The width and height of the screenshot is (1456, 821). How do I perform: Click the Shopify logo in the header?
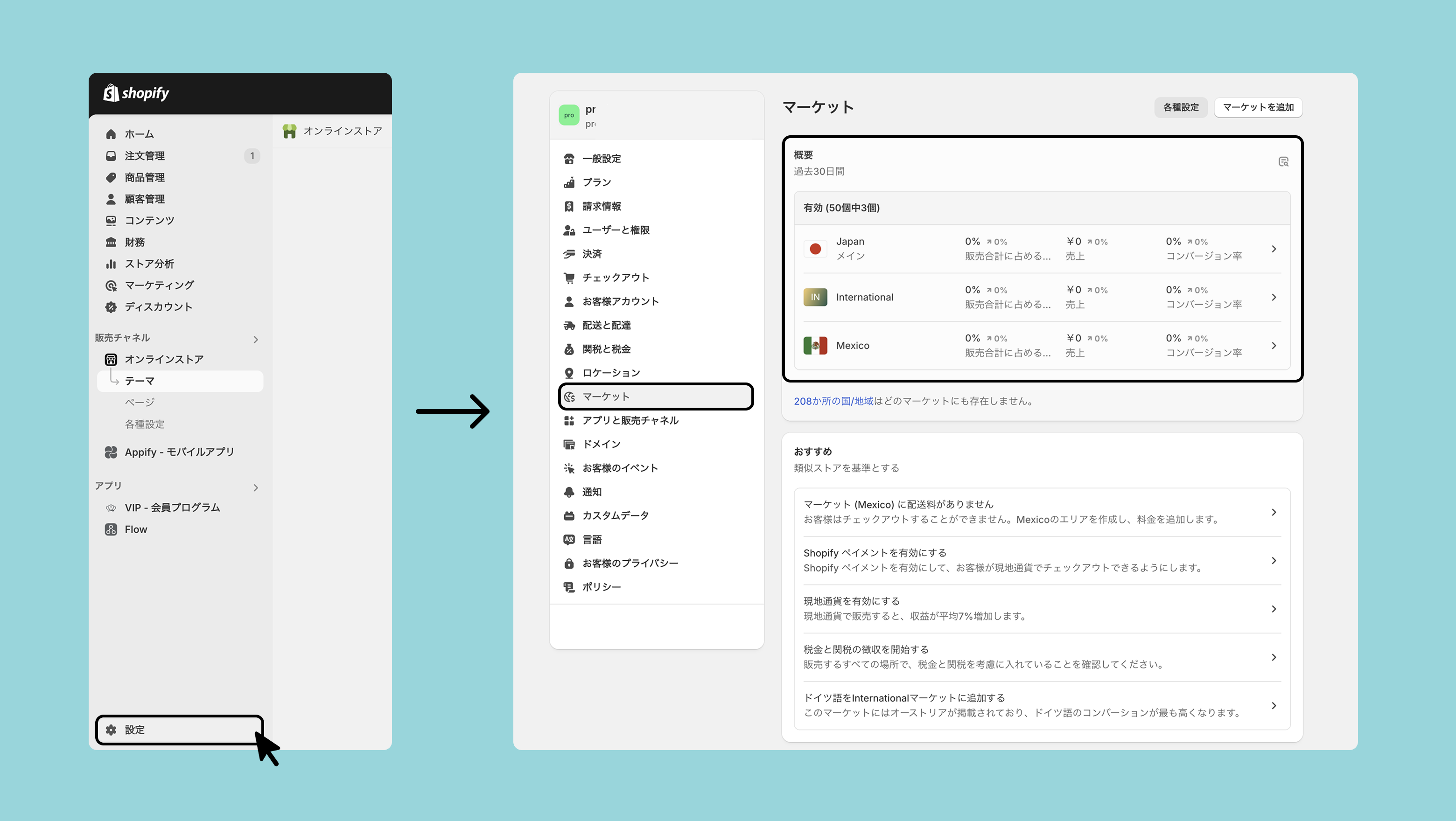point(136,93)
